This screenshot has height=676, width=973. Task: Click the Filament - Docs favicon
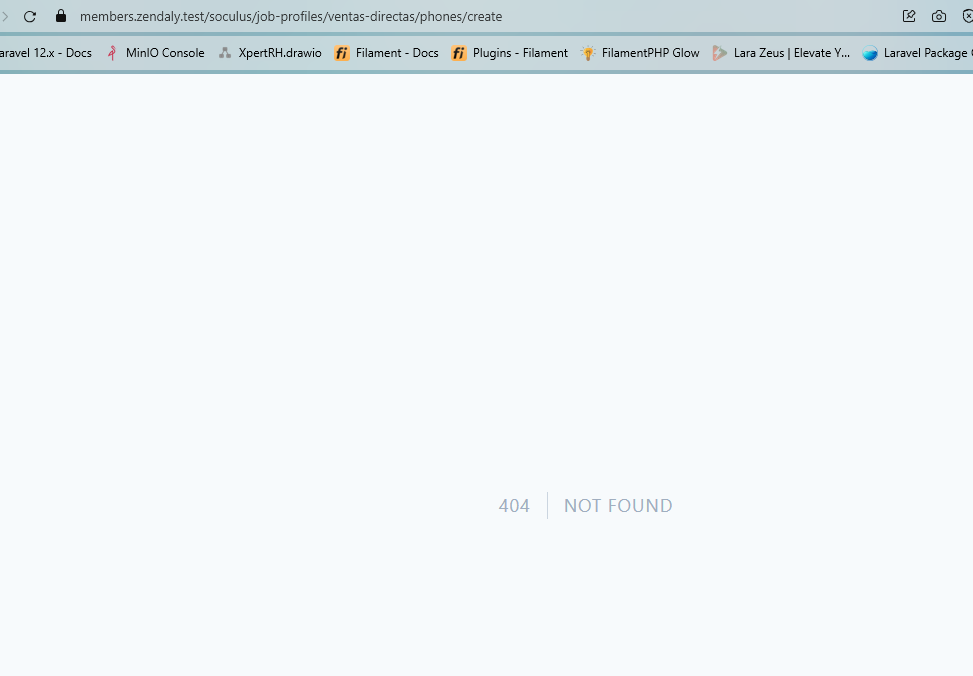pos(342,53)
